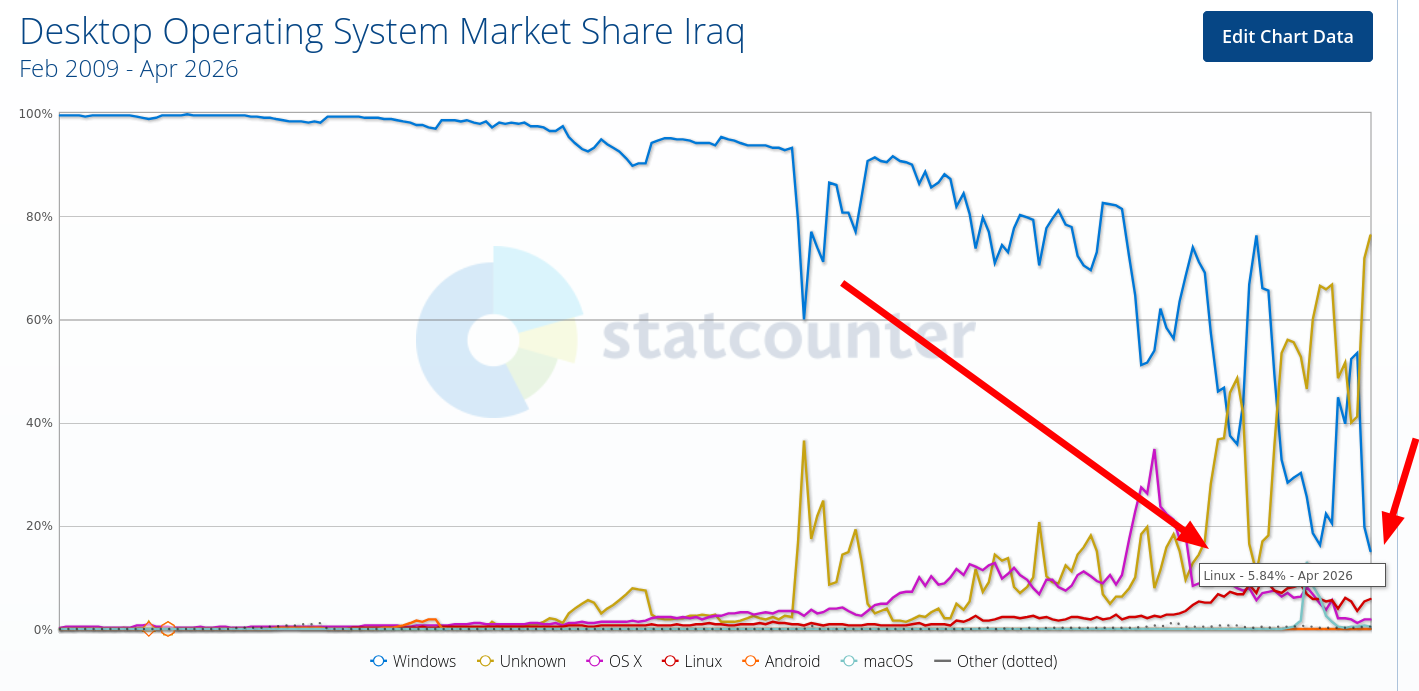
Task: Hide the OS X series via legend
Action: point(615,661)
